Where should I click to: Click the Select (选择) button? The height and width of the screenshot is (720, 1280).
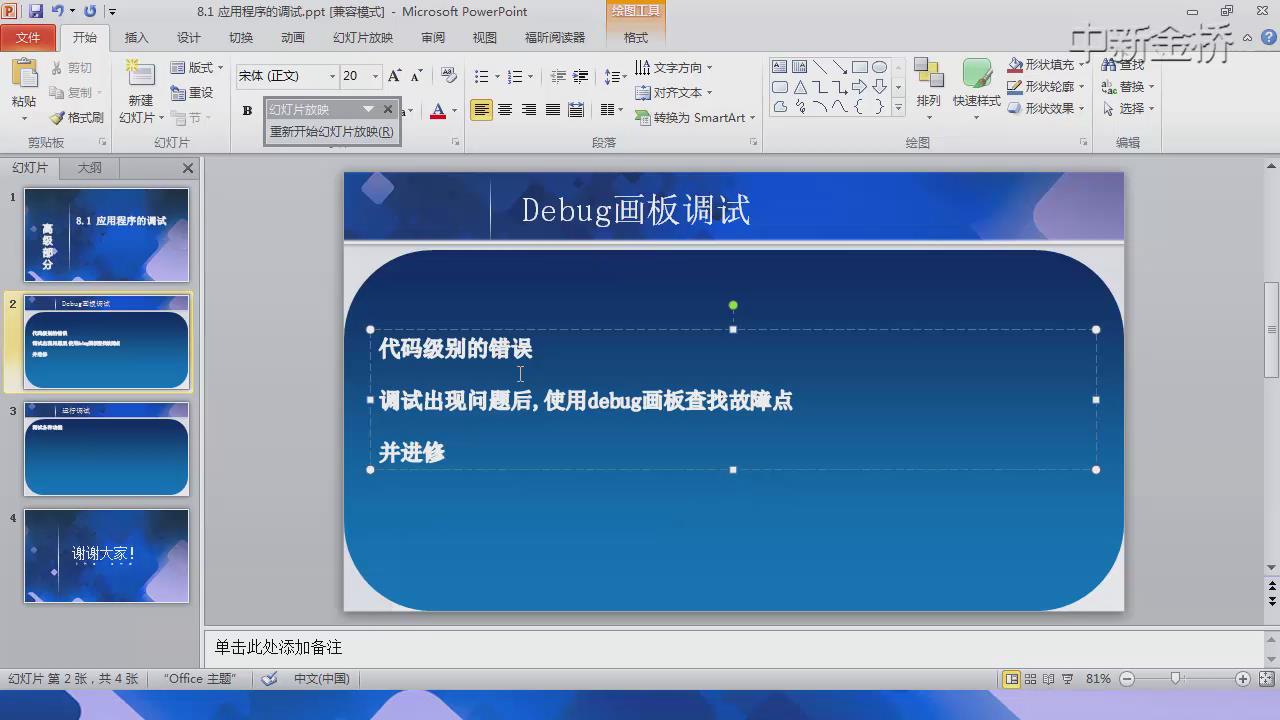[x=1128, y=108]
